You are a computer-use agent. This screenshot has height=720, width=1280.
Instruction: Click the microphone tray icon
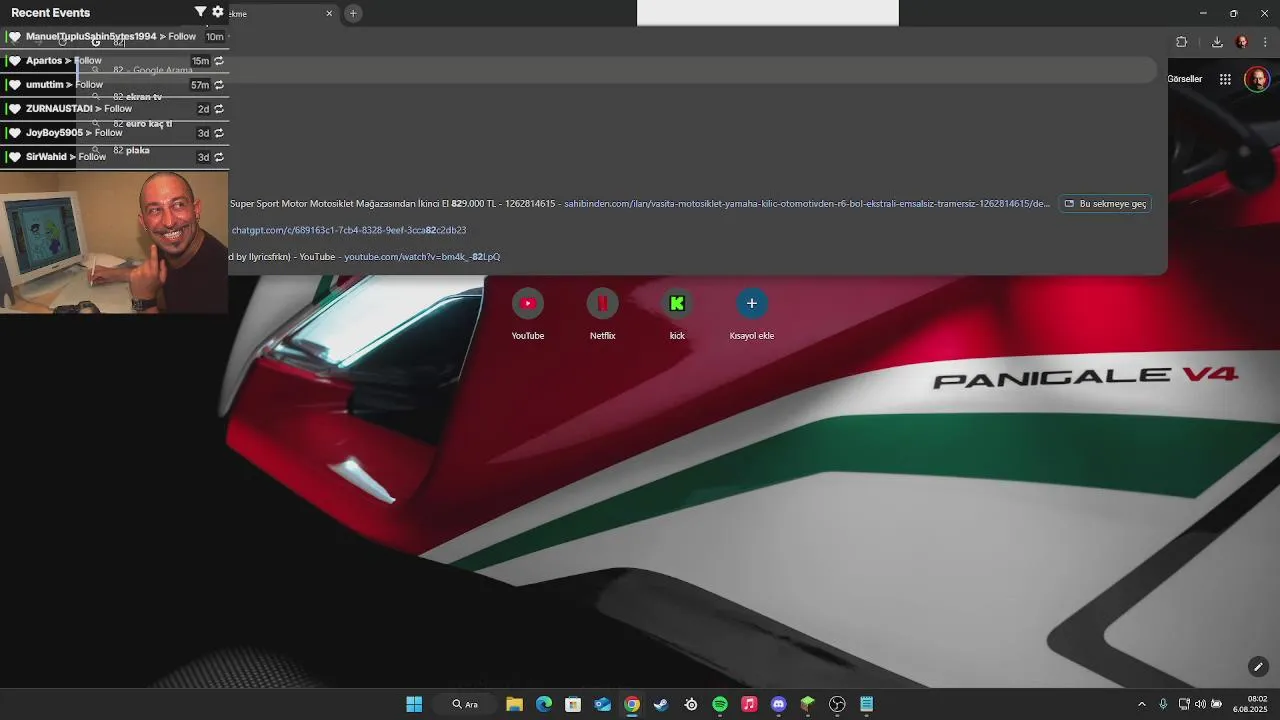(x=1163, y=704)
